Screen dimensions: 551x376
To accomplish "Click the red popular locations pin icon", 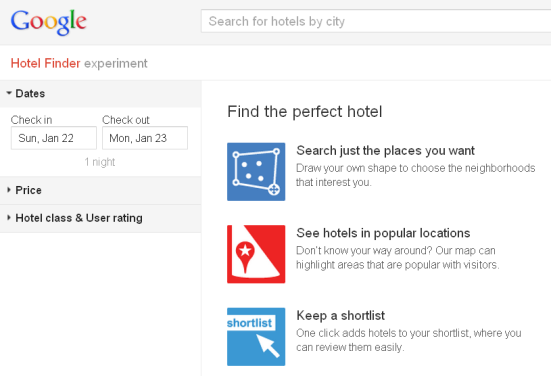I will [x=256, y=254].
